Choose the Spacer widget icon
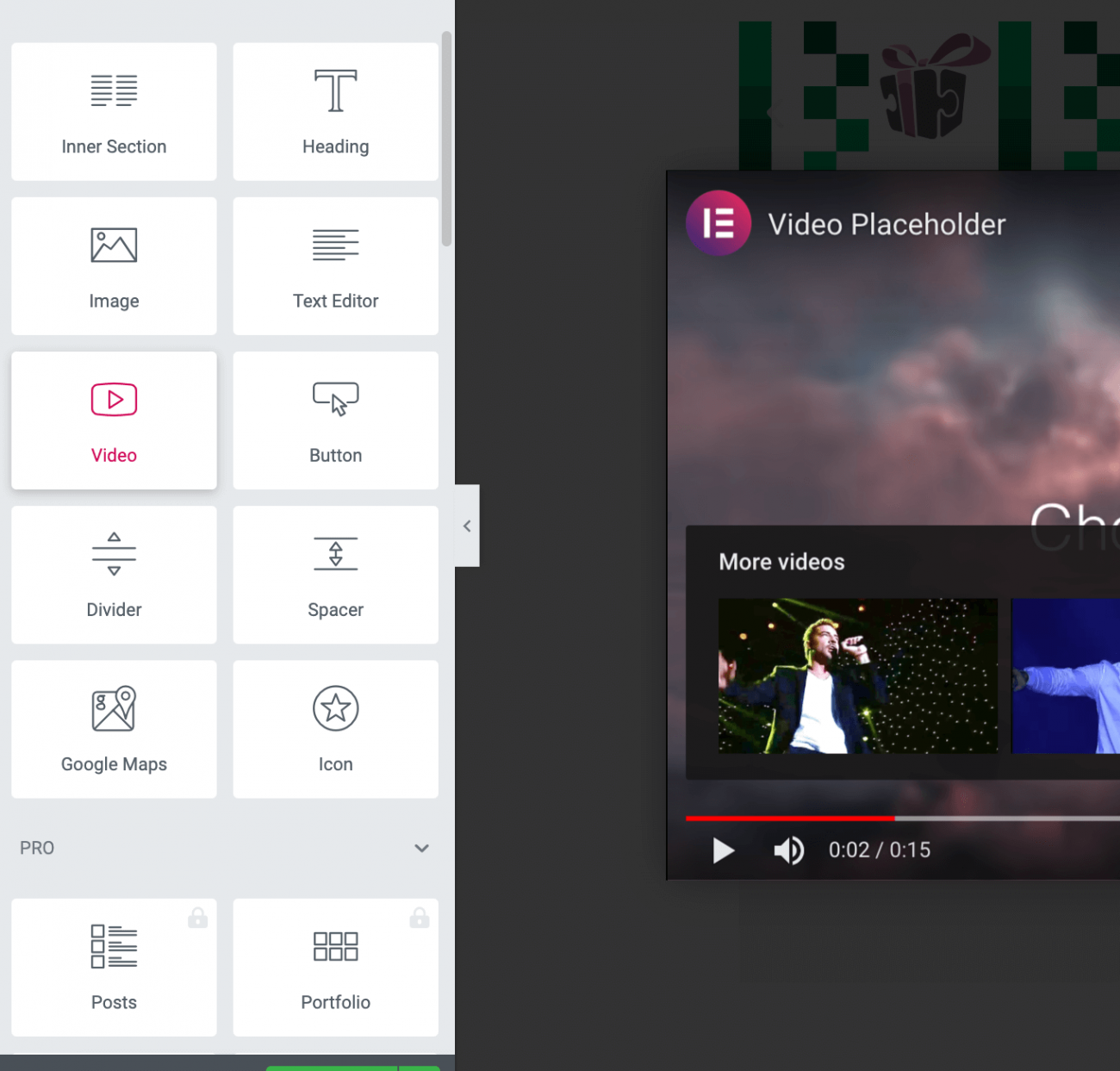 point(335,554)
